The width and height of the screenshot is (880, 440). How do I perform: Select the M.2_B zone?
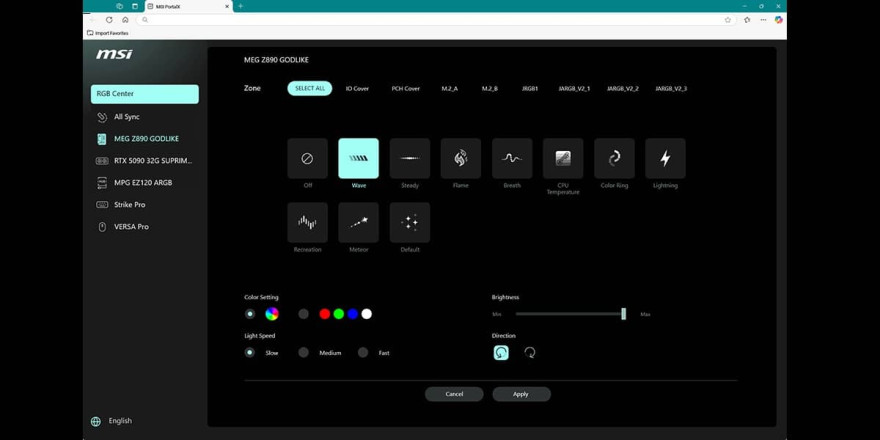489,89
